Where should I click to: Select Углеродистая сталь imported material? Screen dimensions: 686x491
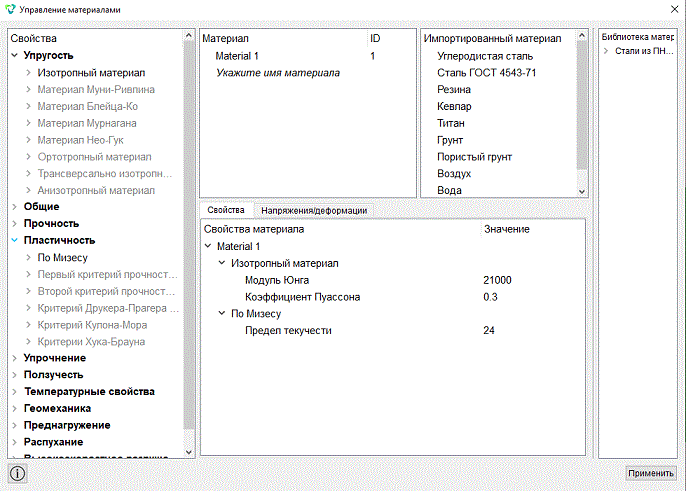point(485,56)
